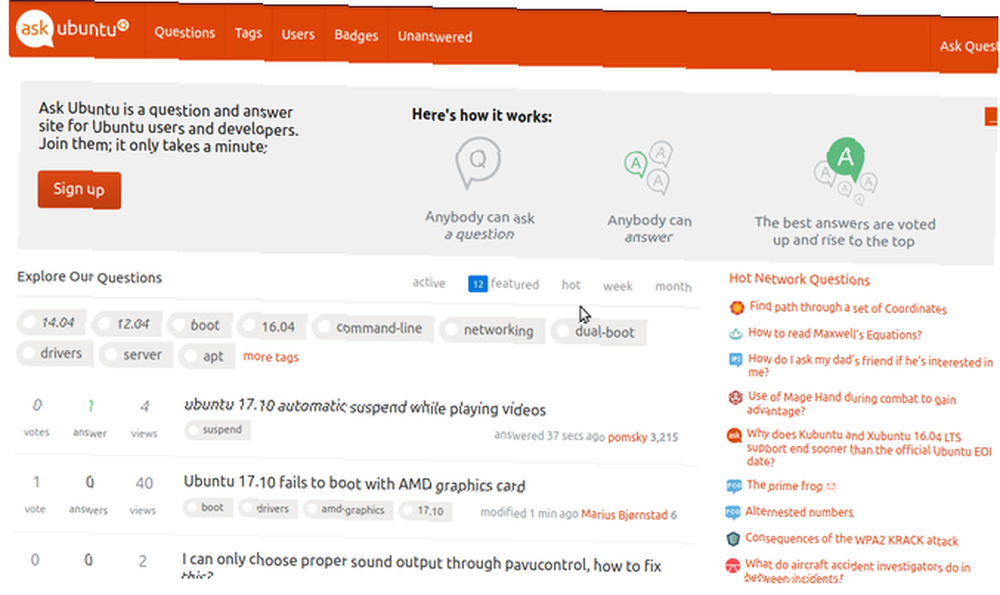Open How to read Maxwell's Equations

(x=835, y=334)
